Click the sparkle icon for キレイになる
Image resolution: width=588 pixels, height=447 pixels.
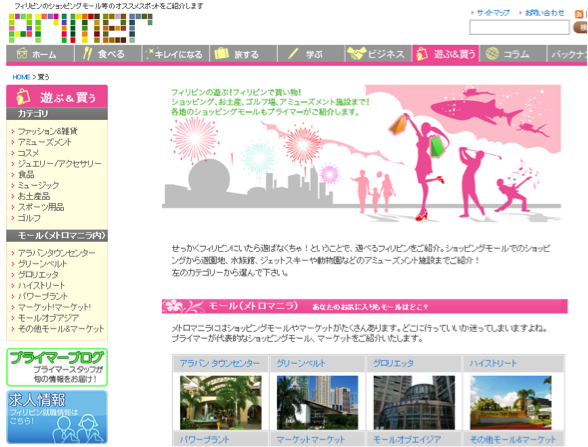(x=150, y=54)
